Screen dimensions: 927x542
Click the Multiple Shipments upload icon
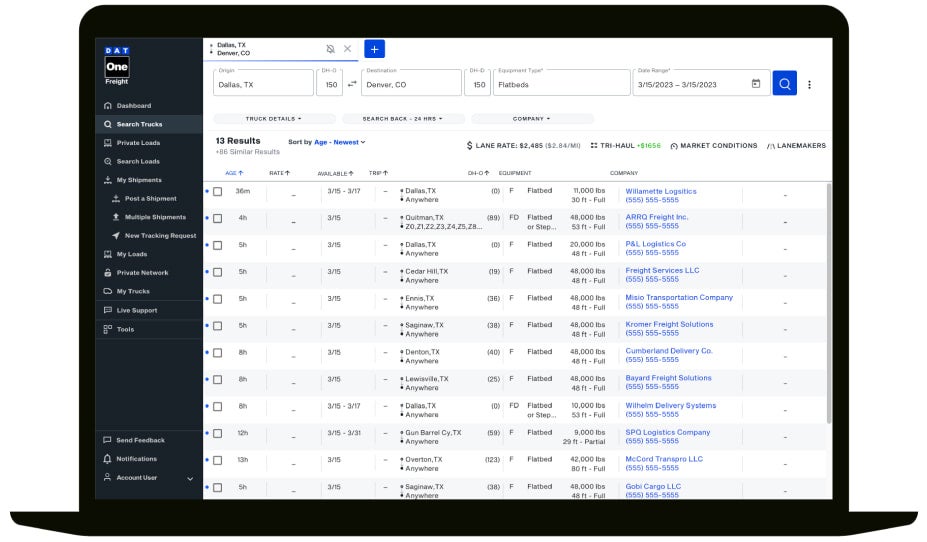click(x=116, y=217)
